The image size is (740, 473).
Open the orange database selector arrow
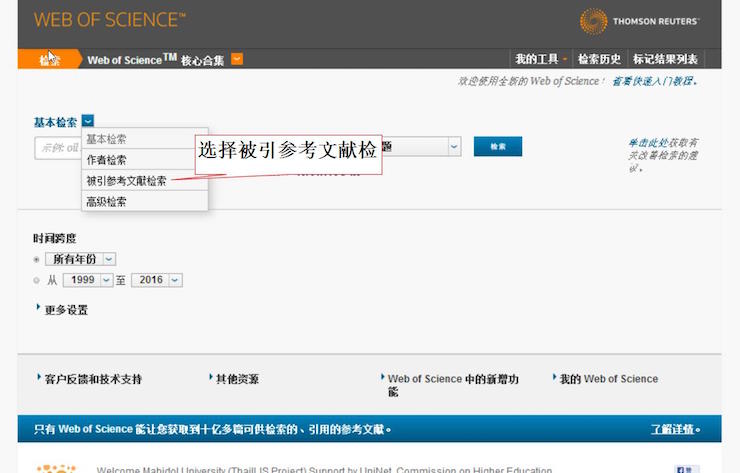237,59
